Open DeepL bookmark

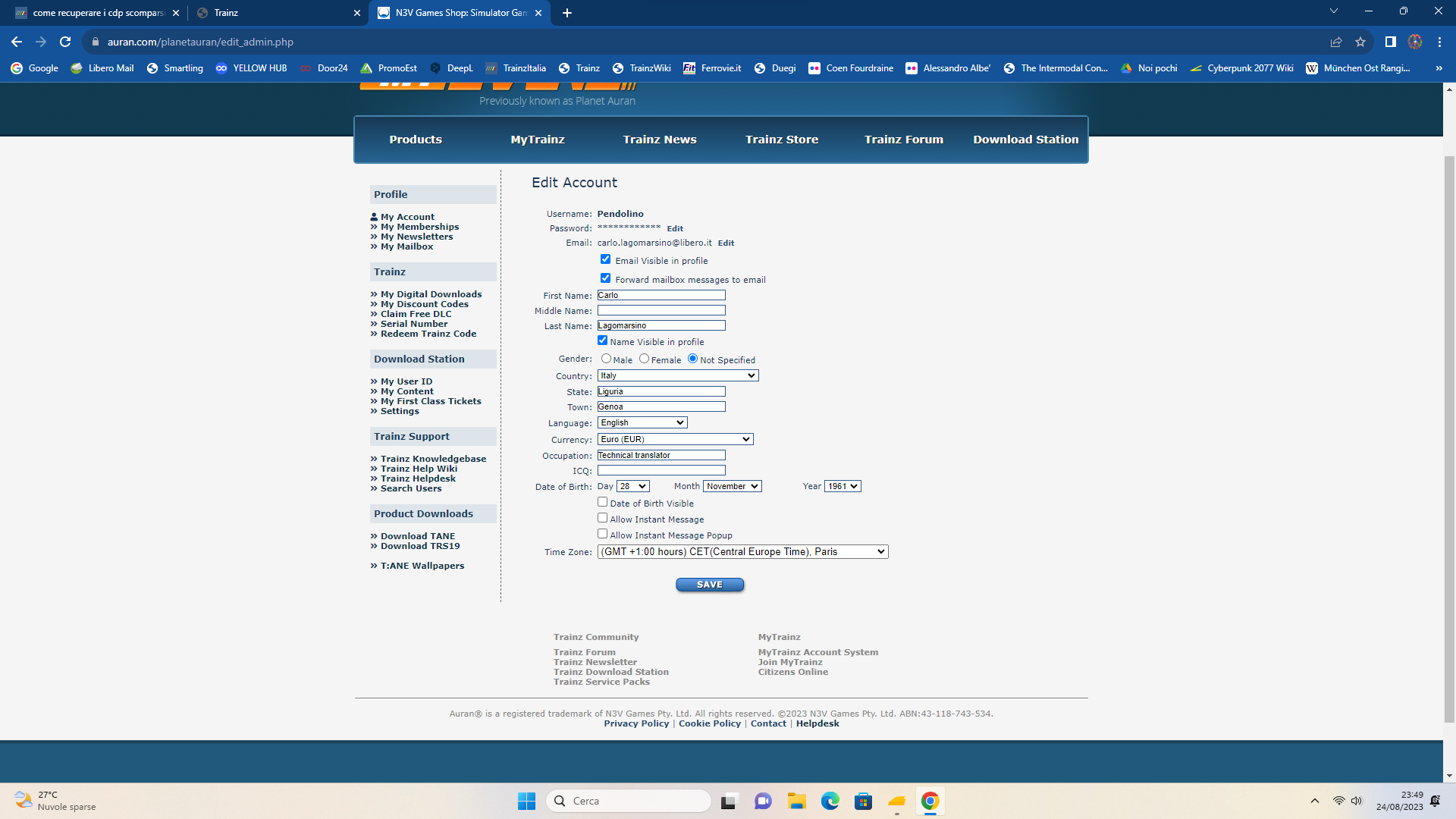[x=451, y=68]
